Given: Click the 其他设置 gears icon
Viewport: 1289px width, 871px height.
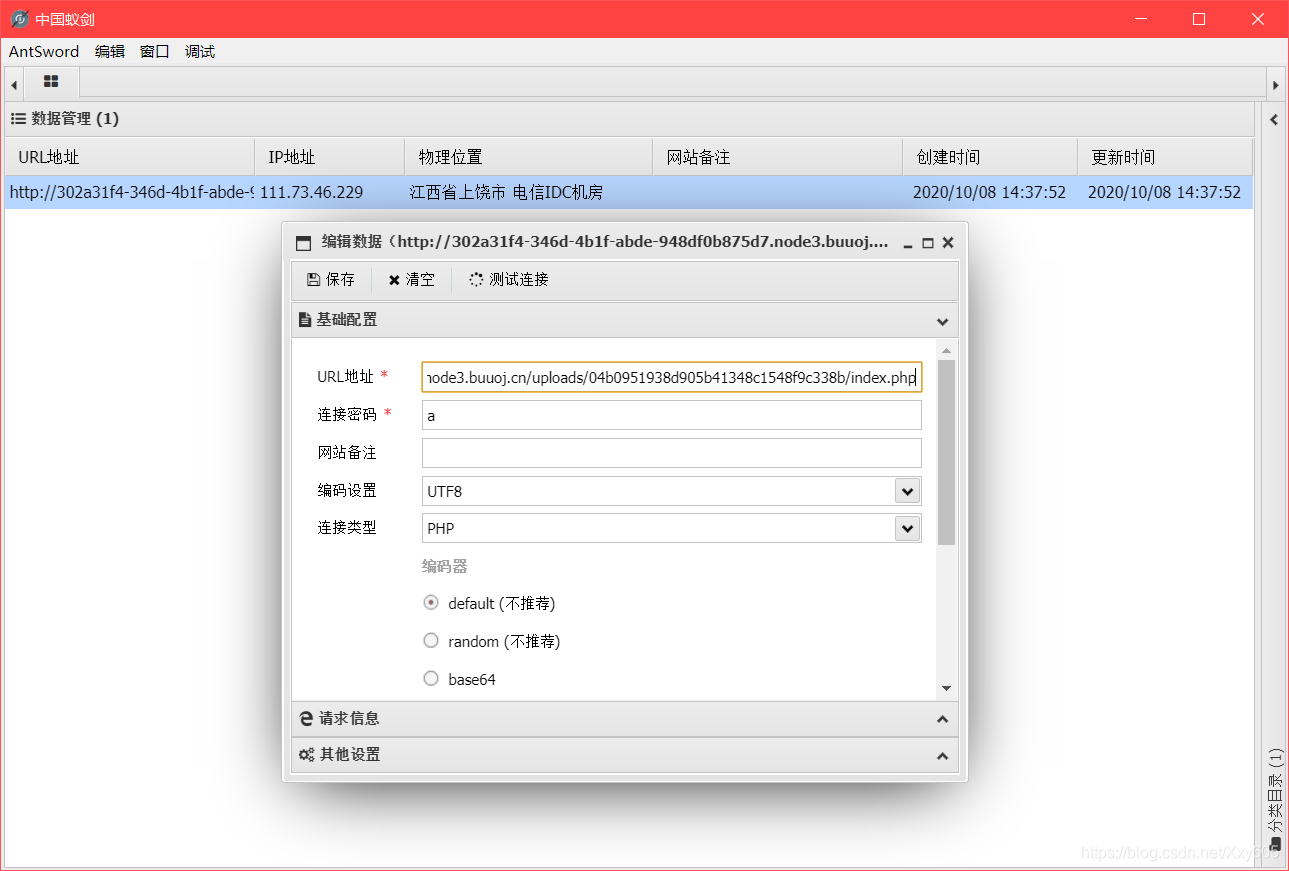Looking at the screenshot, I should tap(307, 755).
